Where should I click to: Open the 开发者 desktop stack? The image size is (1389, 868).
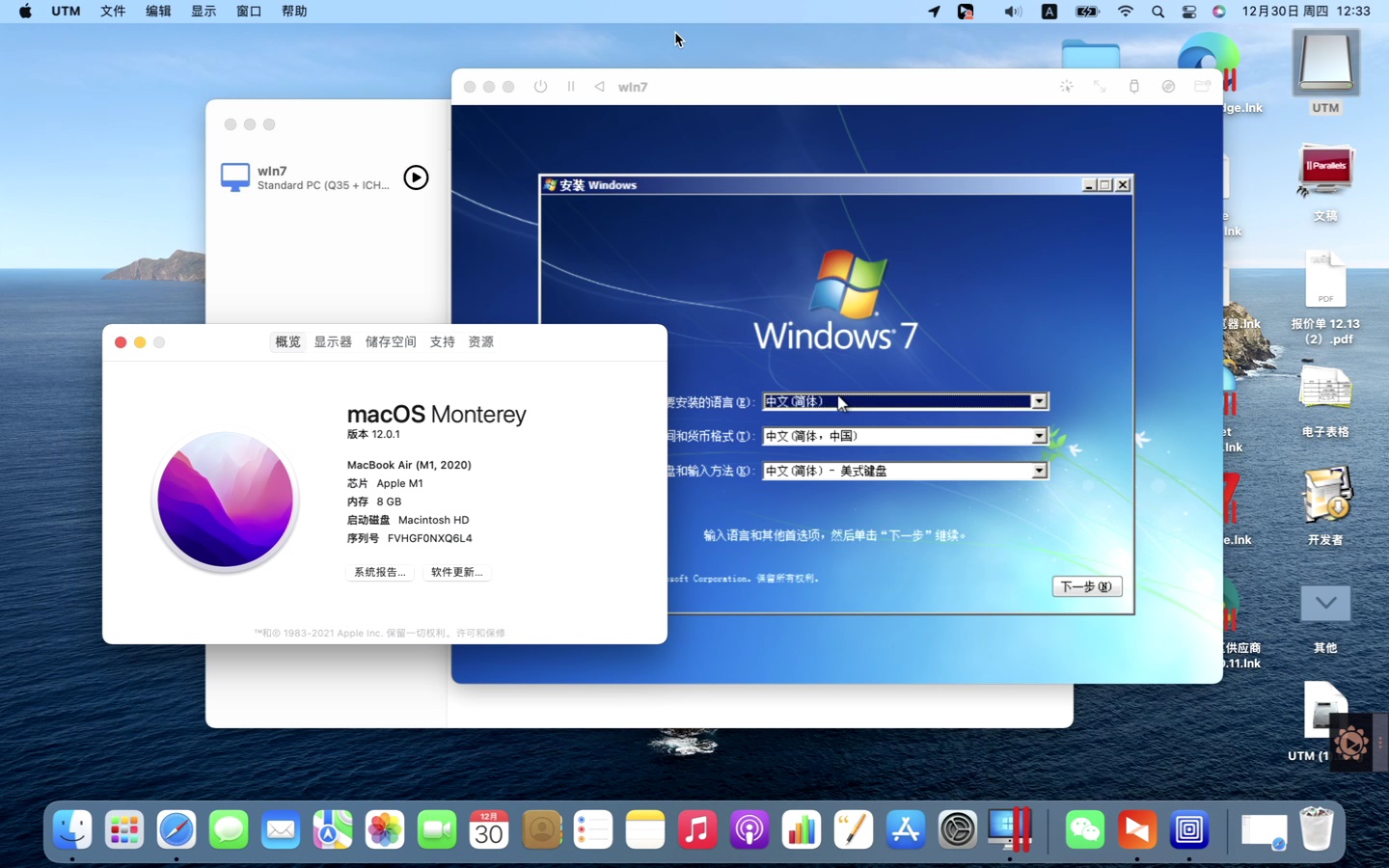[x=1325, y=497]
